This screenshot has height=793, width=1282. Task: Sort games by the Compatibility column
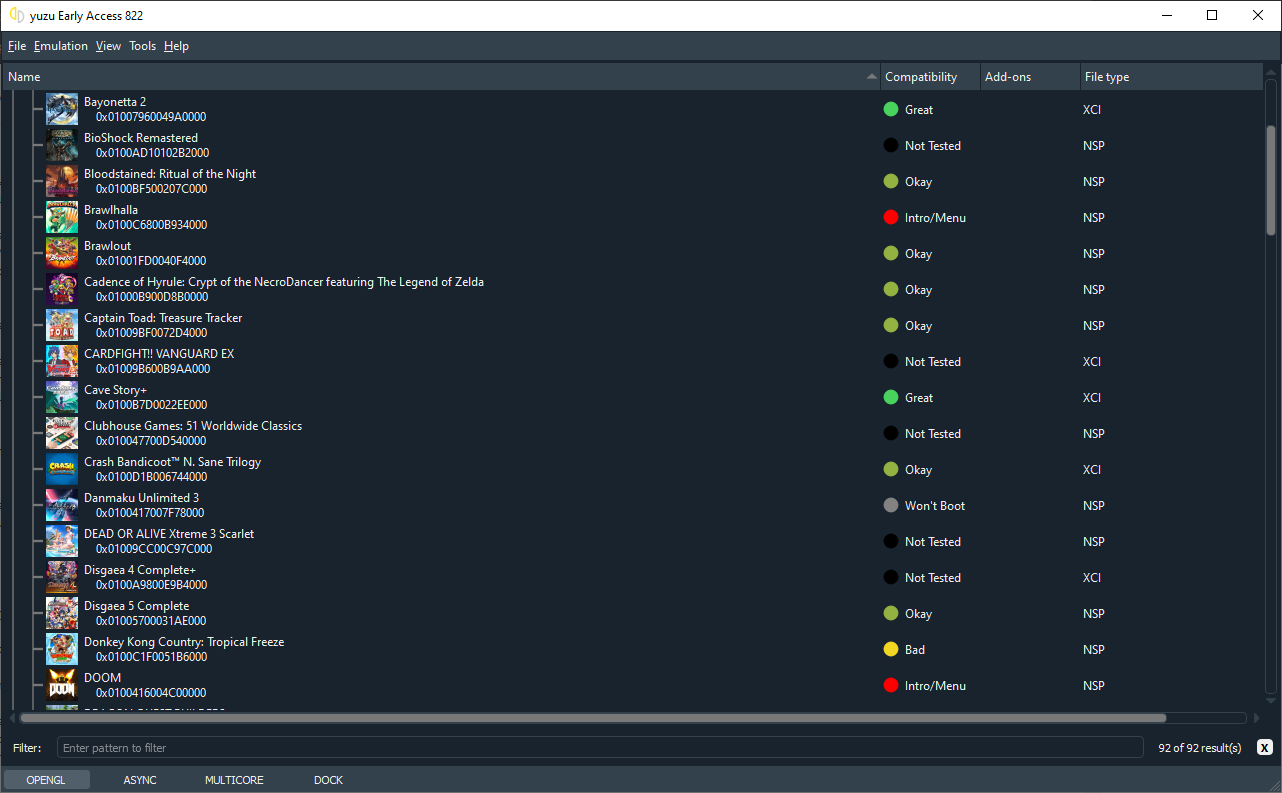point(930,77)
